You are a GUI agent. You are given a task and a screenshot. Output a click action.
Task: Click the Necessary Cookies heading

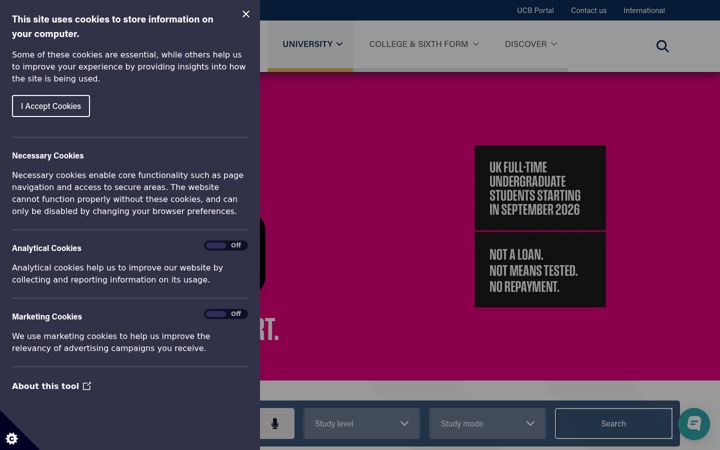click(x=48, y=156)
